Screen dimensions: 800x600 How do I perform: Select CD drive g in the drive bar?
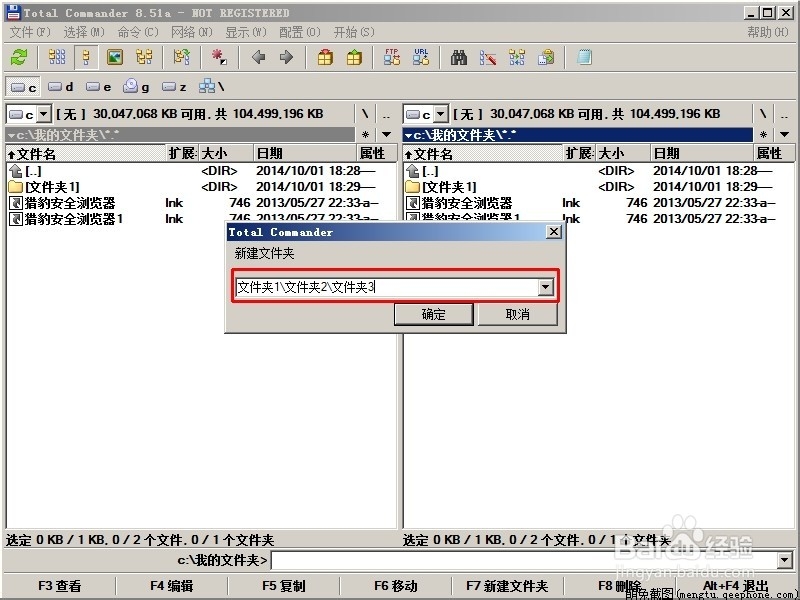(x=136, y=87)
